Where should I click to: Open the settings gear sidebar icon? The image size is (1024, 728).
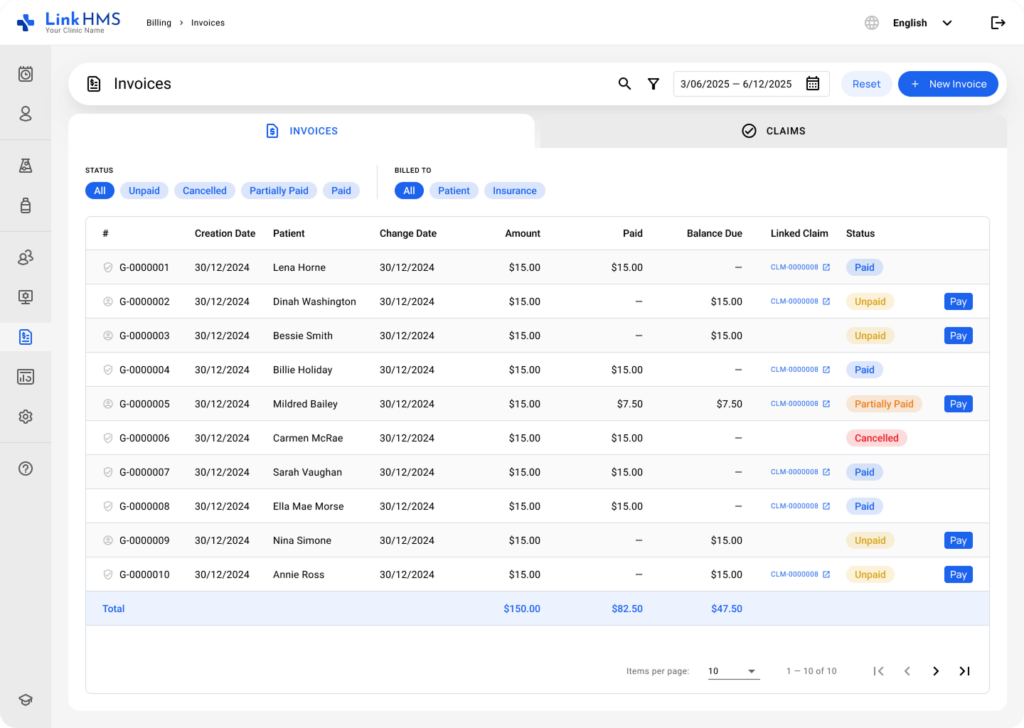25,417
